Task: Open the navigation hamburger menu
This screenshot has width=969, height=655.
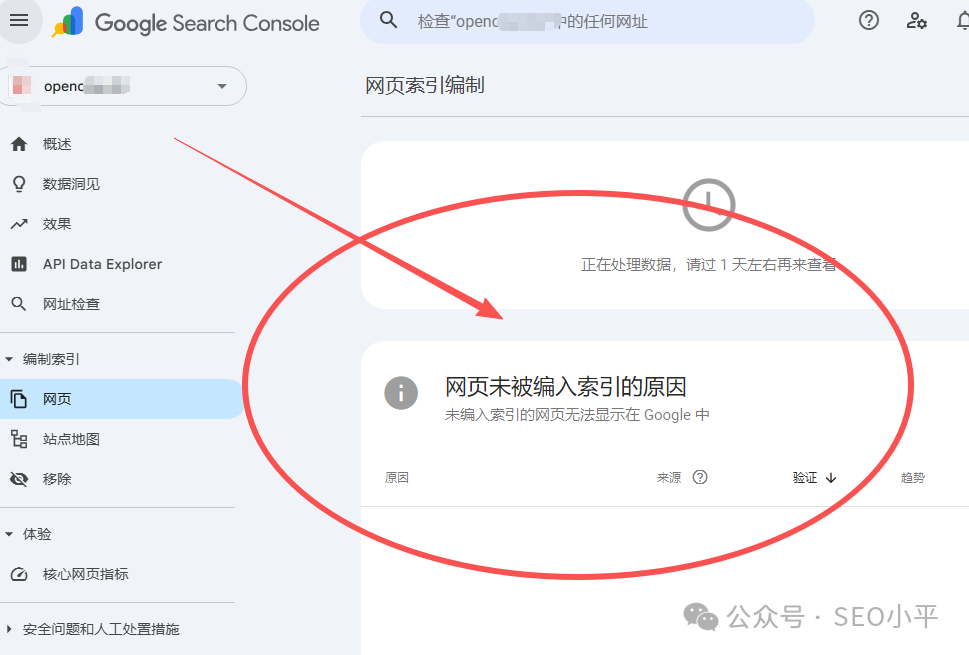Action: 21,21
